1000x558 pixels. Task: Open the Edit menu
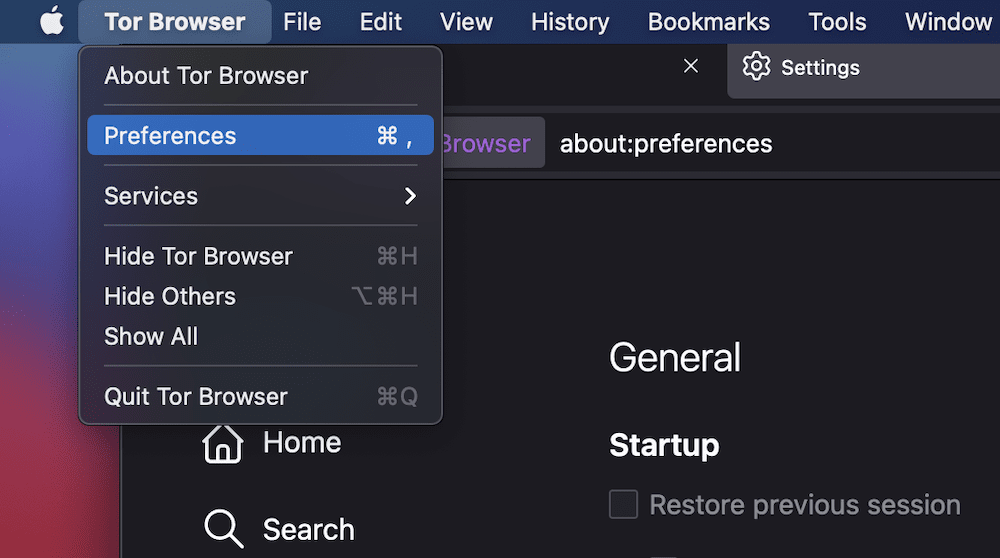point(381,22)
